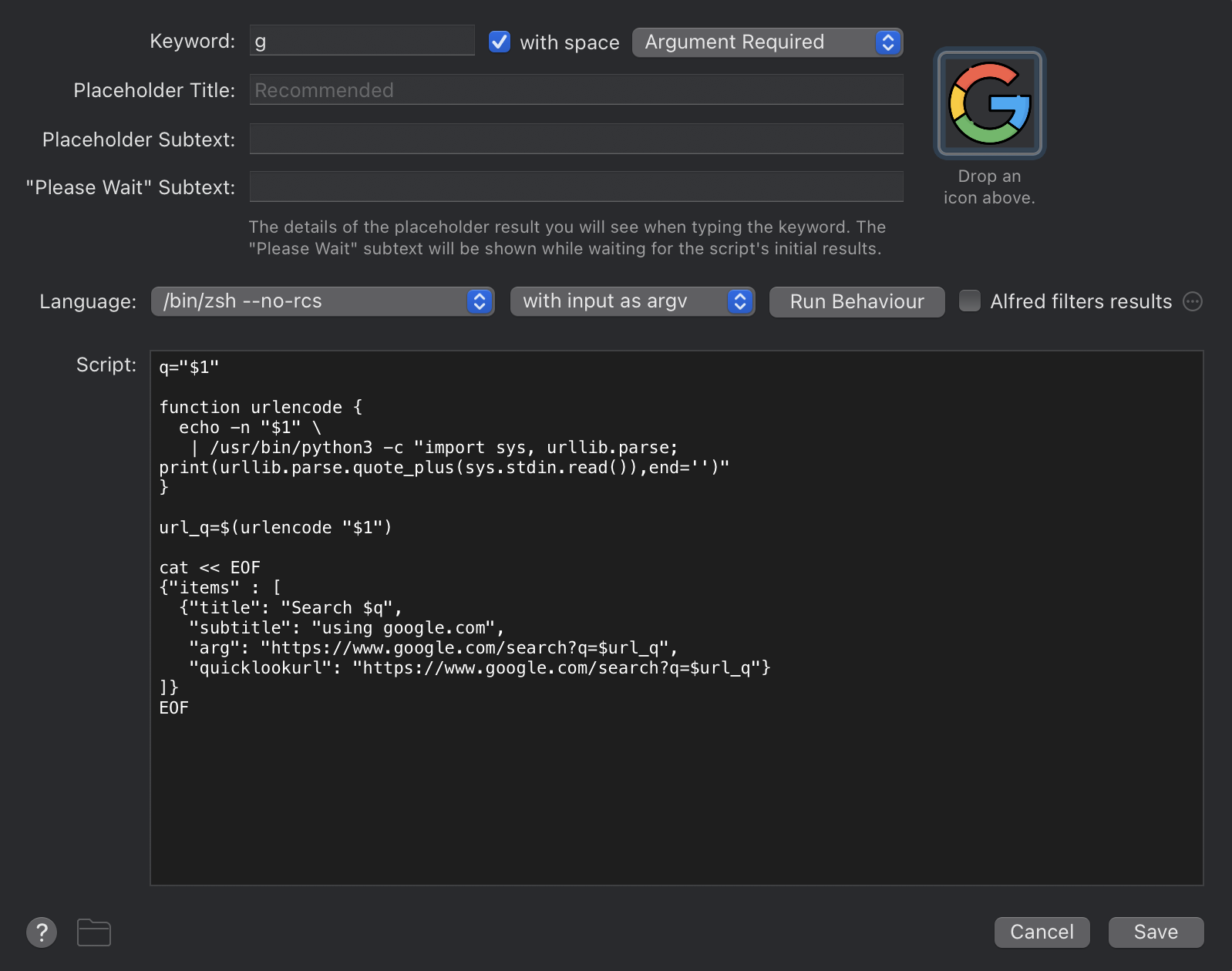This screenshot has height=971, width=1232.
Task: Open Alfred filters results options ellipsis
Action: point(1193,301)
